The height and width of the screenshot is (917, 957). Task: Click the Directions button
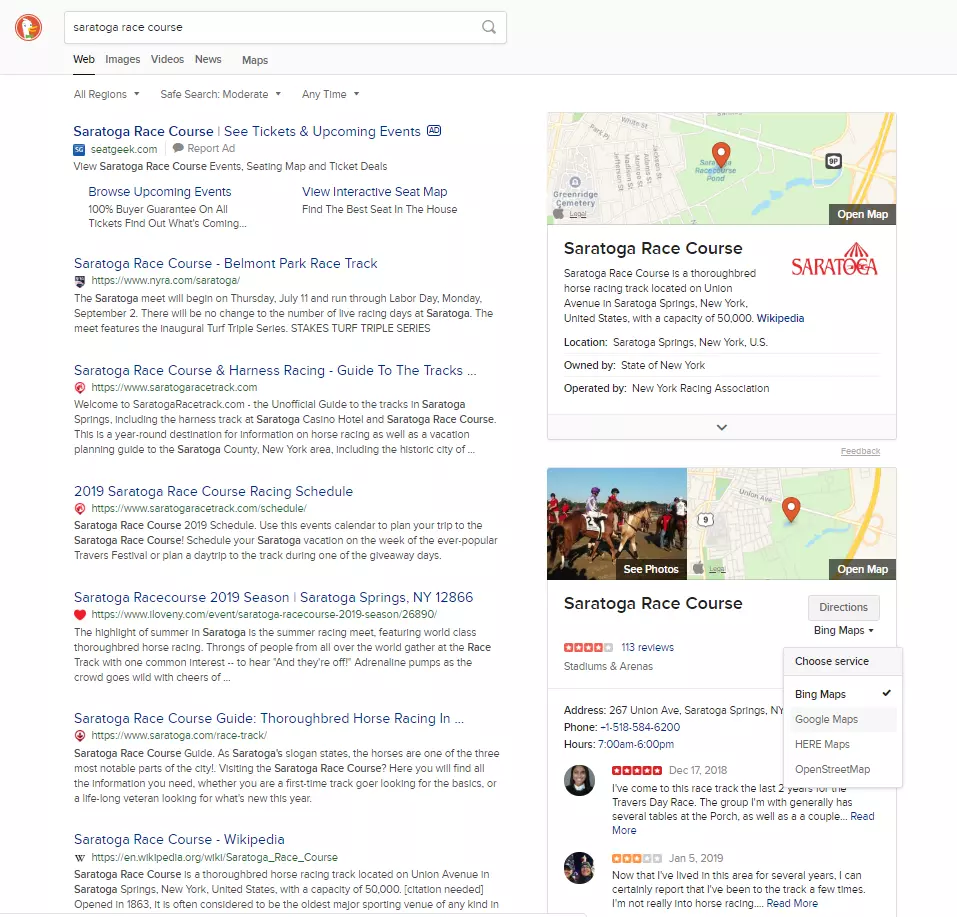[x=843, y=607]
